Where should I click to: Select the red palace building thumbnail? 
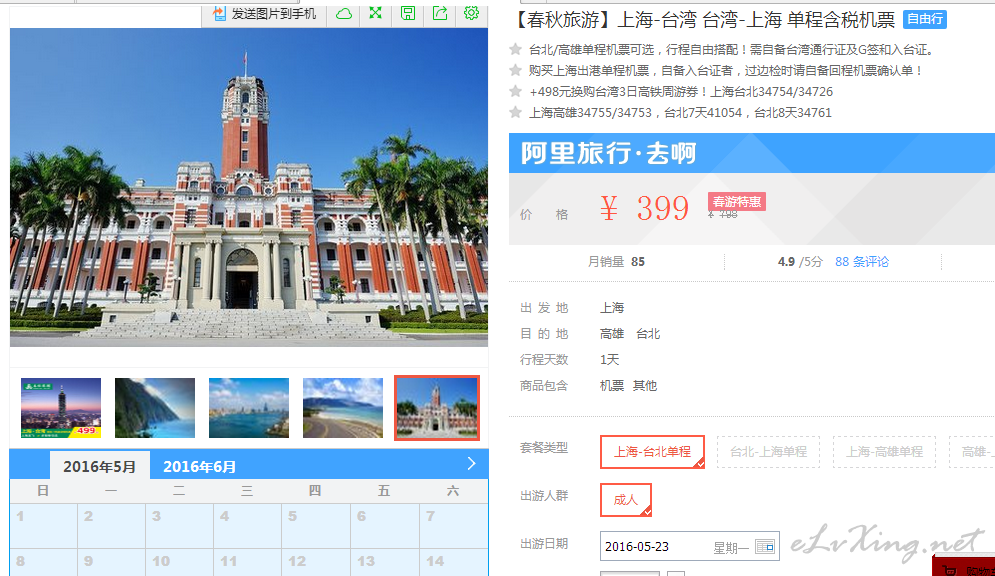click(x=437, y=408)
